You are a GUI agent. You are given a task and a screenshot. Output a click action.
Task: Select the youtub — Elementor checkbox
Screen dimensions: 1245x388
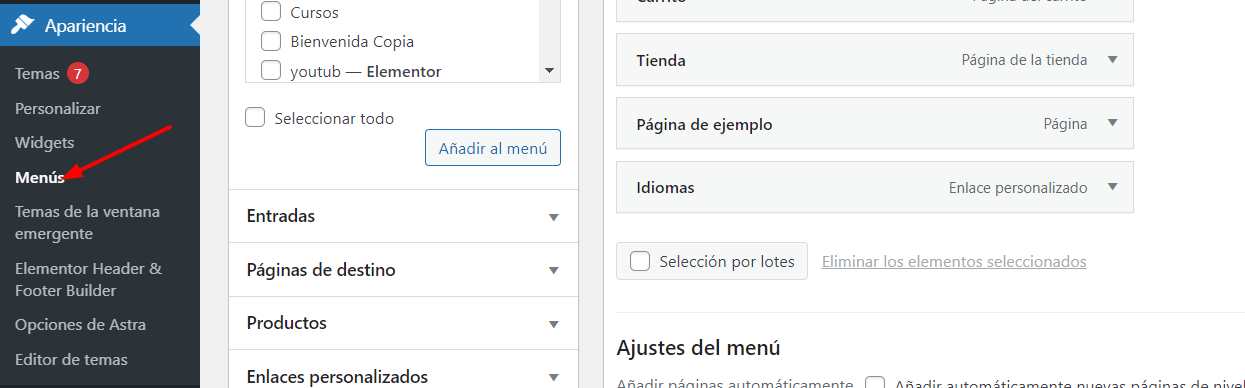pos(270,71)
